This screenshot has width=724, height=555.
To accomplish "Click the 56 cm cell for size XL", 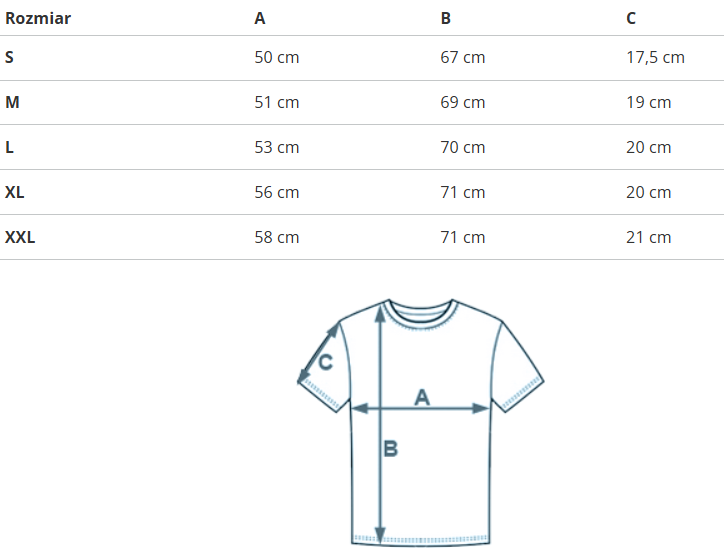I will point(277,192).
